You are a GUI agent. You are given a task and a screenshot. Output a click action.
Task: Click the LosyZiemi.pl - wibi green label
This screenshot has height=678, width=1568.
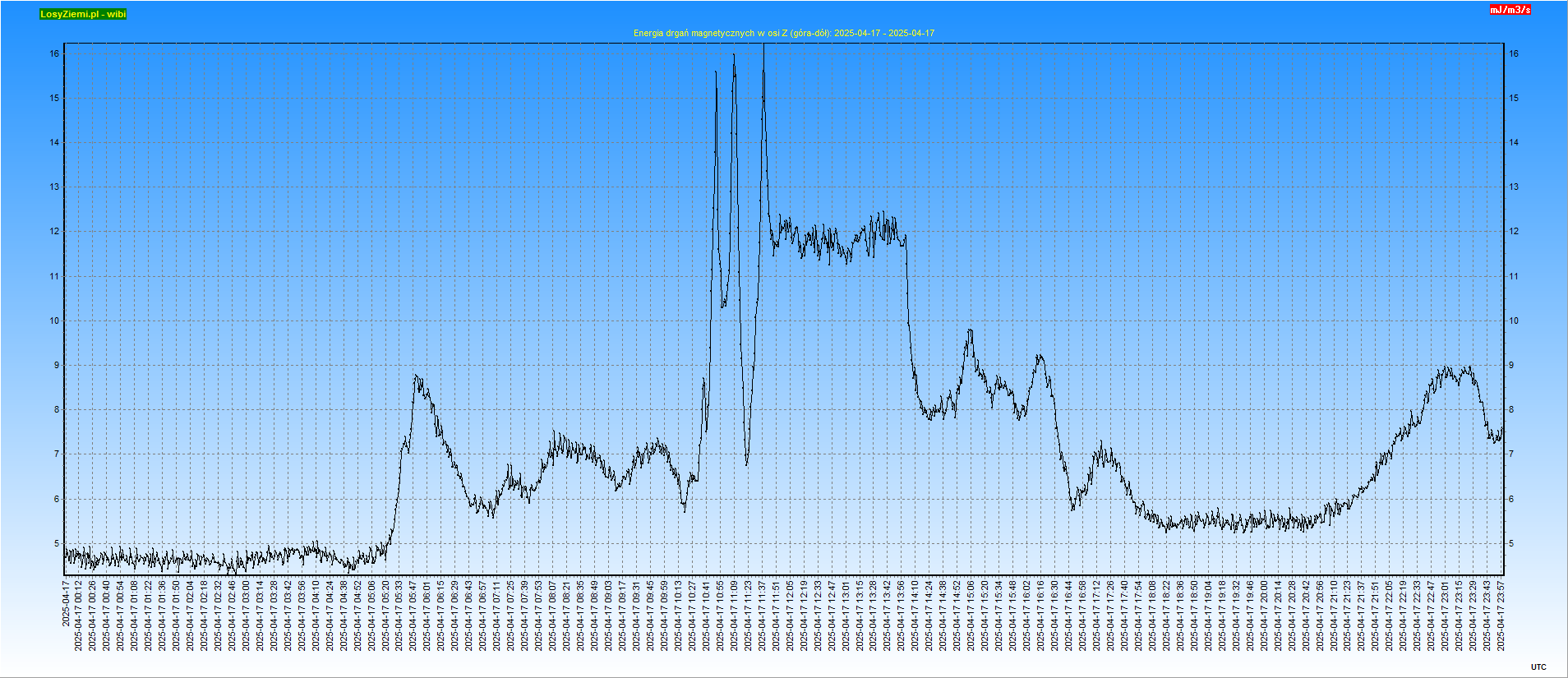click(83, 14)
